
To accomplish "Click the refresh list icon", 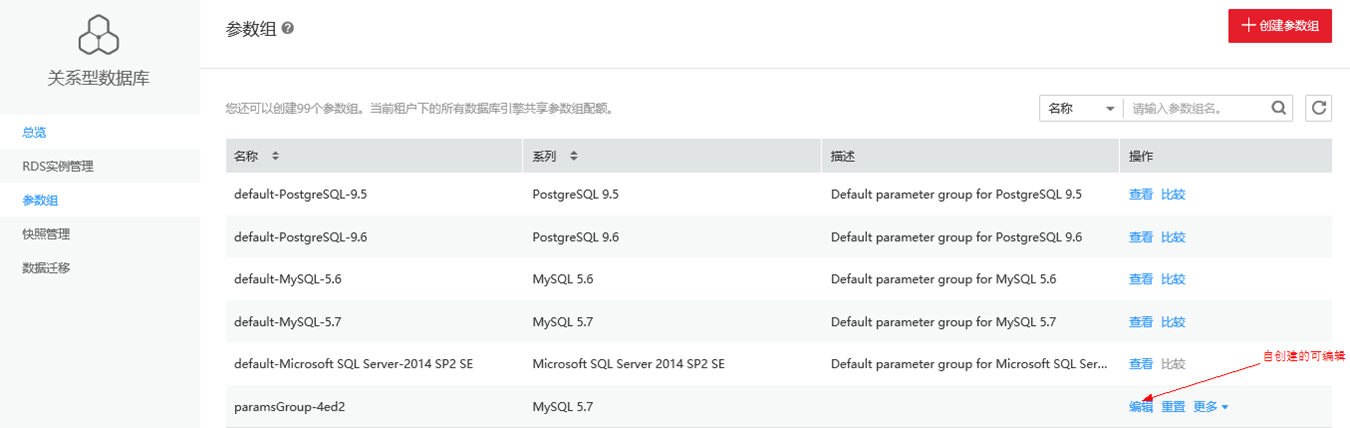I will pos(1319,108).
